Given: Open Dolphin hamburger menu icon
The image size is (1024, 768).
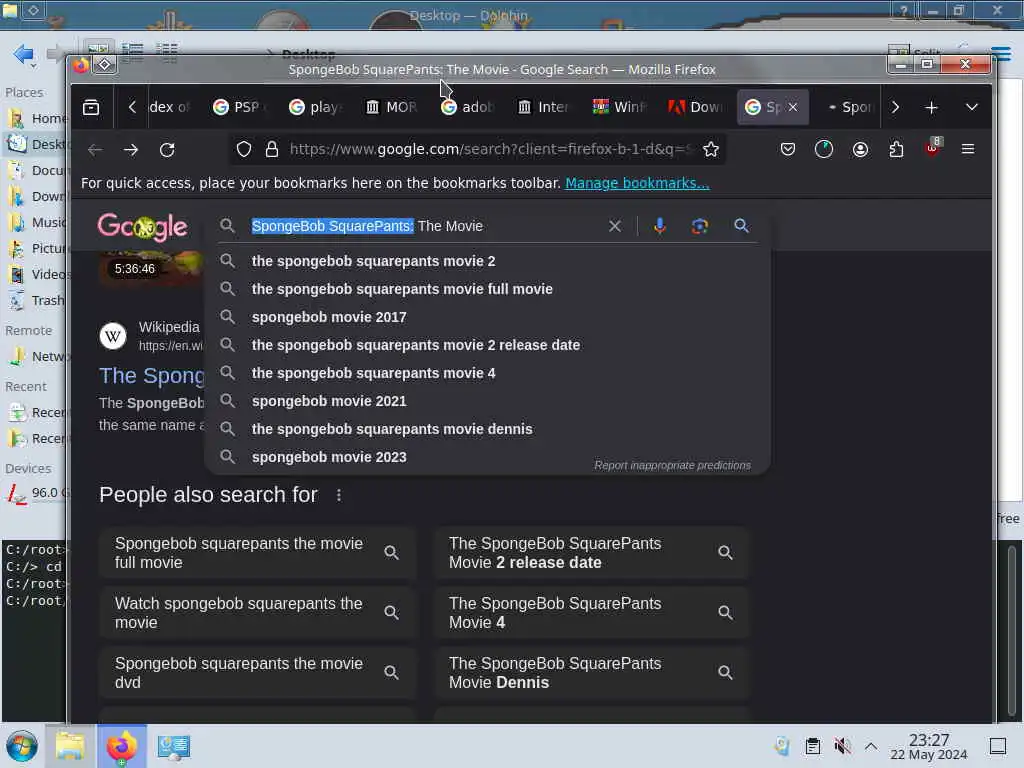Looking at the screenshot, I should pyautogui.click(x=1002, y=53).
